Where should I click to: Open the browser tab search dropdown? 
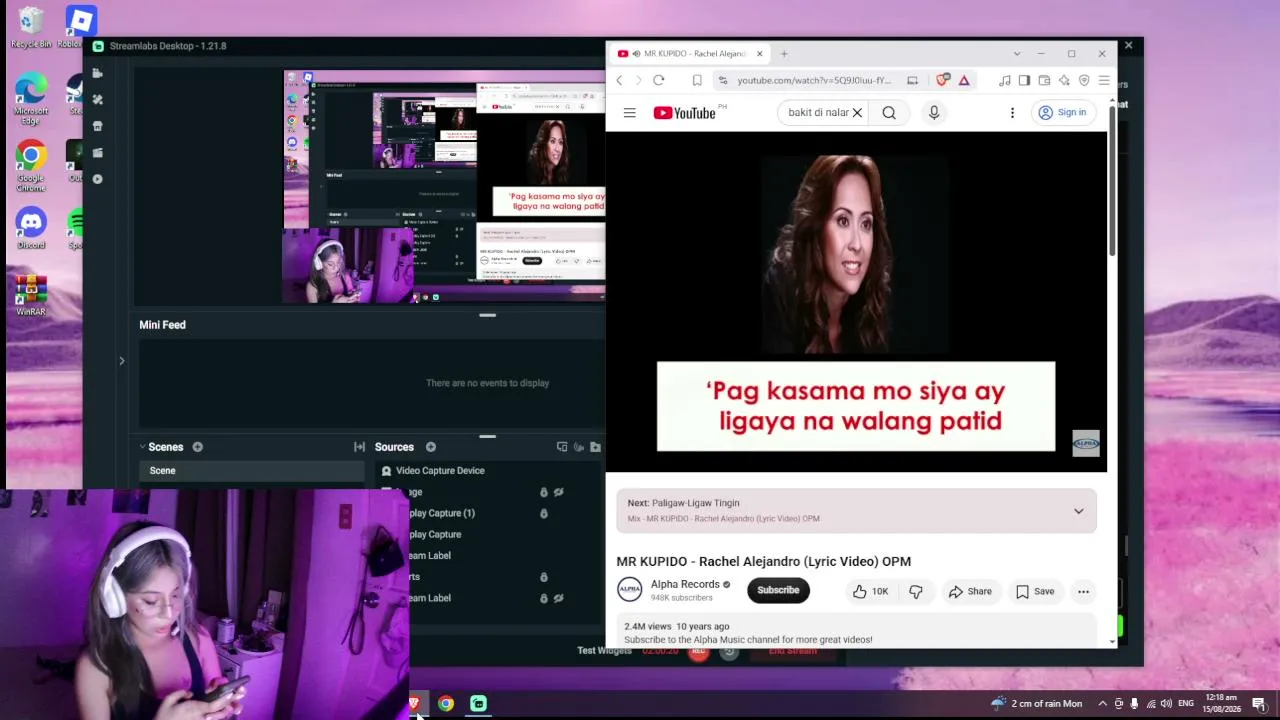tap(1017, 54)
